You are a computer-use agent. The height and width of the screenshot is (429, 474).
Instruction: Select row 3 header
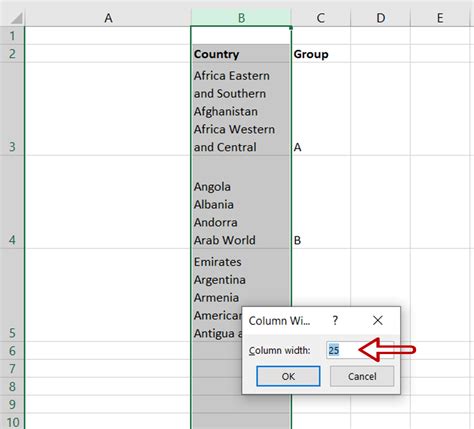[12, 109]
